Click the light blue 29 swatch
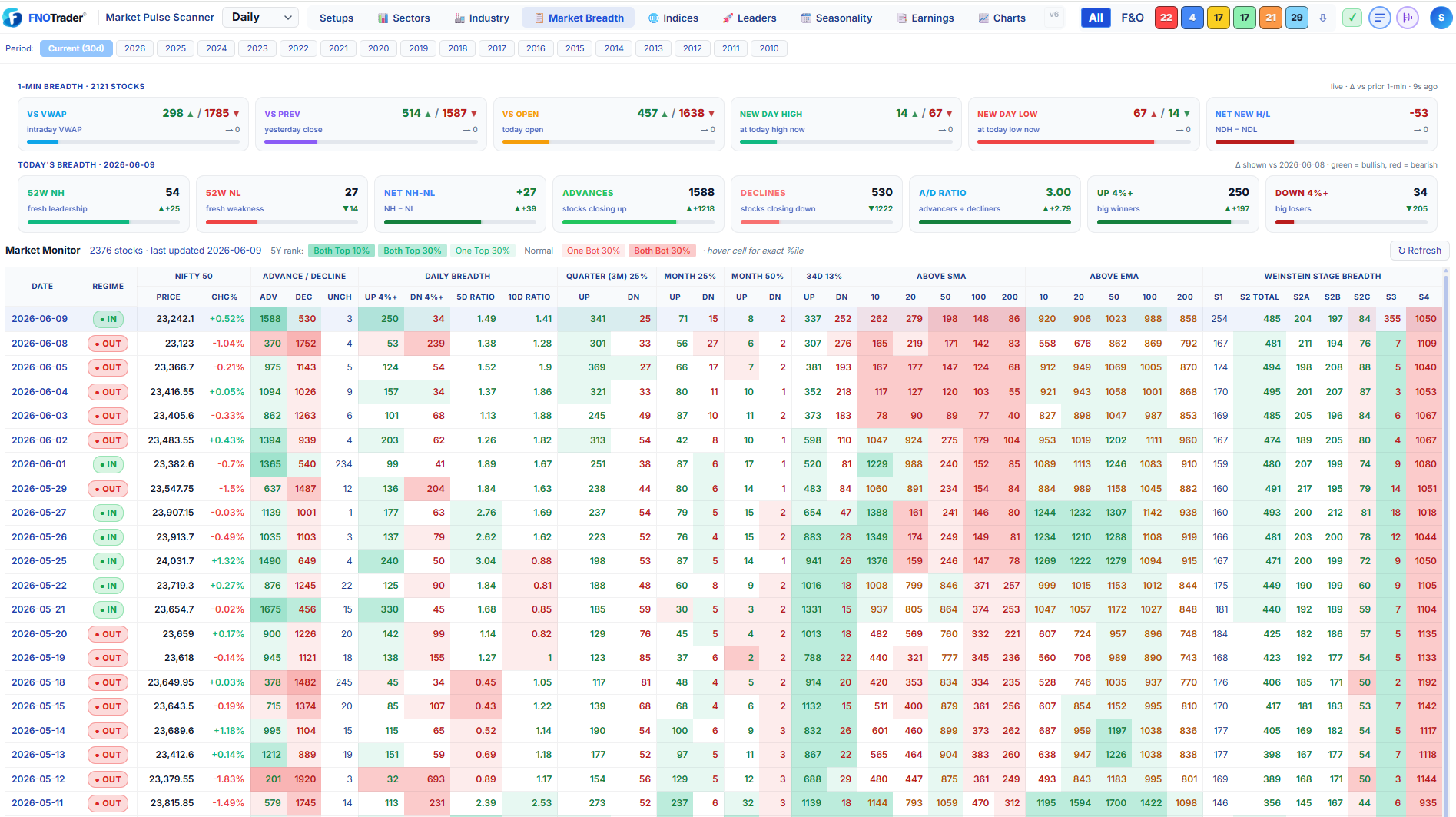 (x=1297, y=17)
